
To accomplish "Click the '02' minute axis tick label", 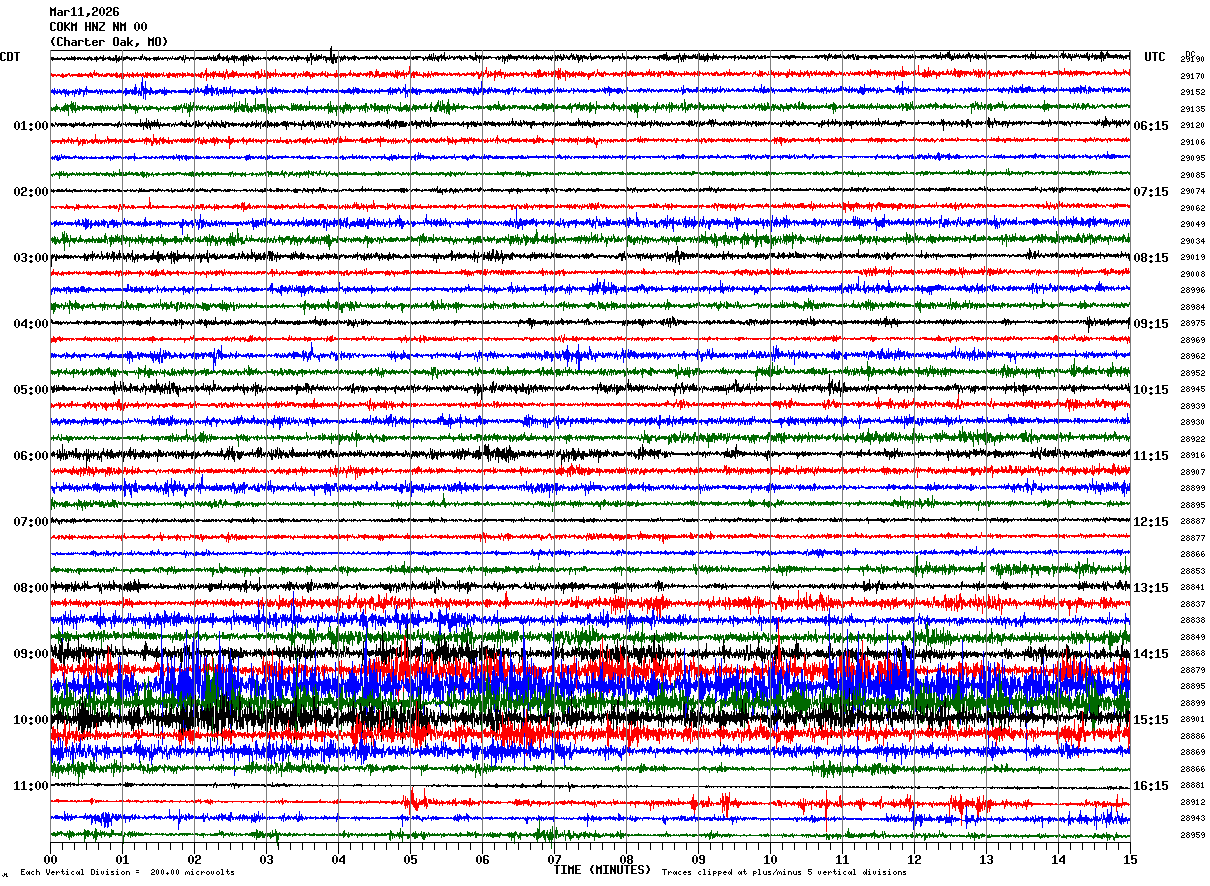I will (x=194, y=860).
